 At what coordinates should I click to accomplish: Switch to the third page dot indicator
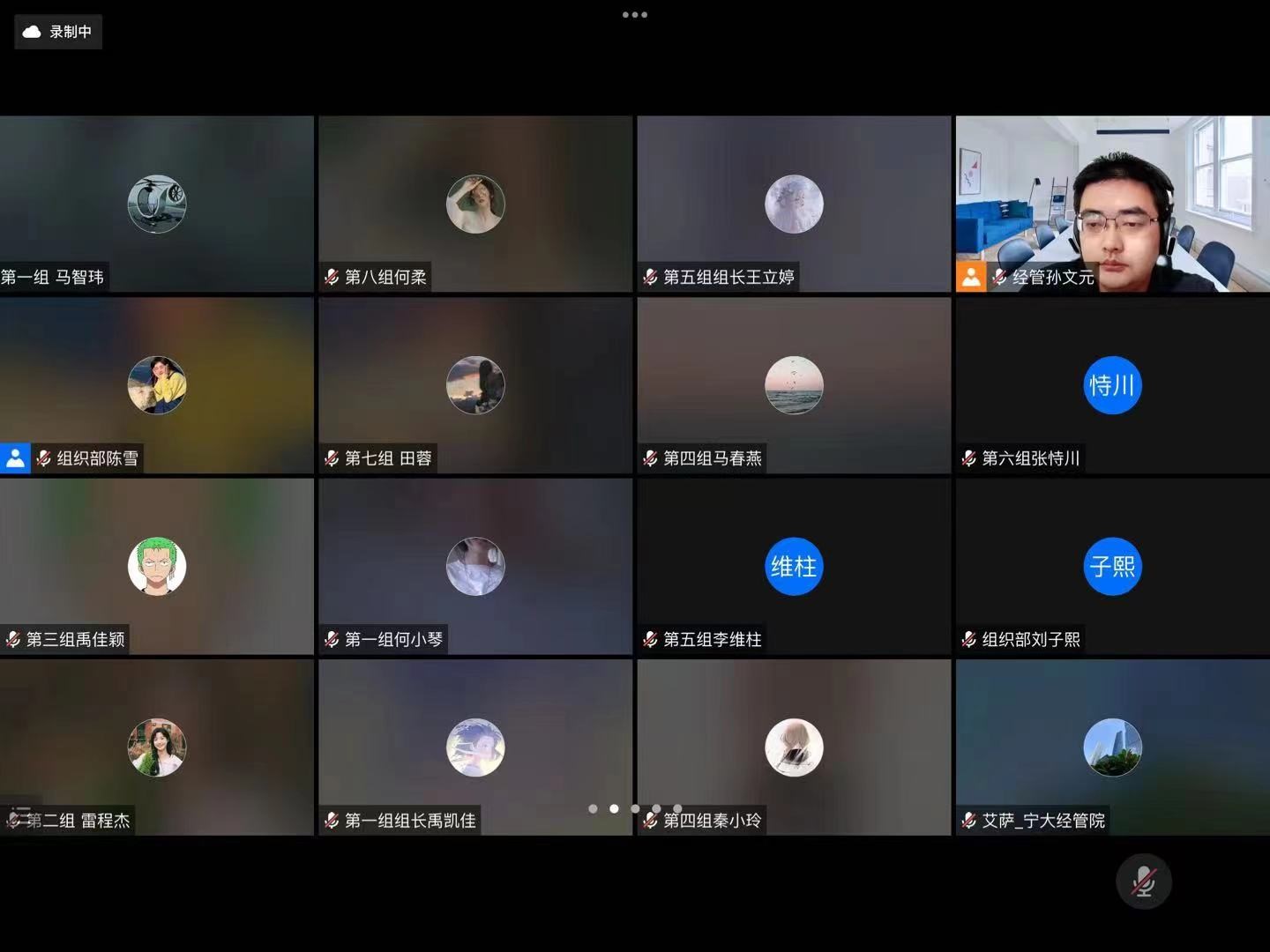635,808
